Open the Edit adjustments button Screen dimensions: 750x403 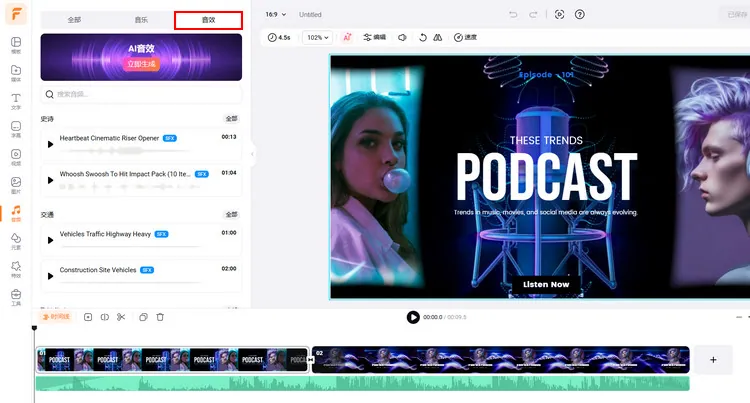(x=375, y=37)
